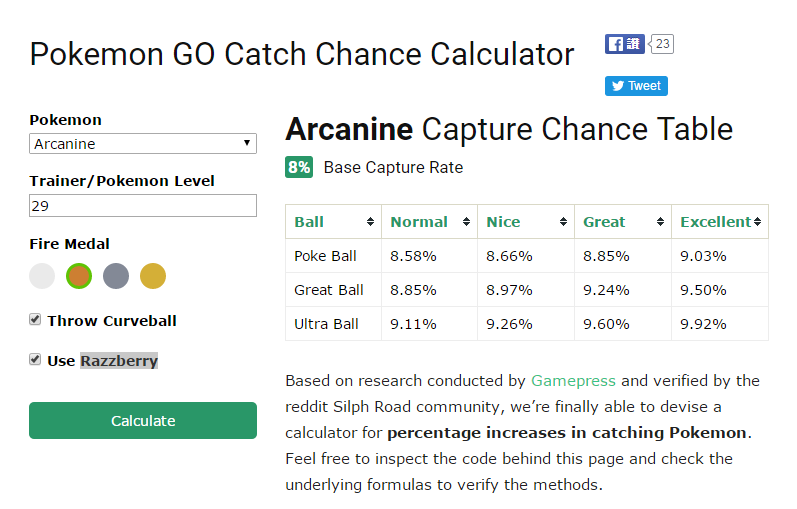Click the Facebook like count bubble
Screen dimensions: 797x509
coord(663,44)
